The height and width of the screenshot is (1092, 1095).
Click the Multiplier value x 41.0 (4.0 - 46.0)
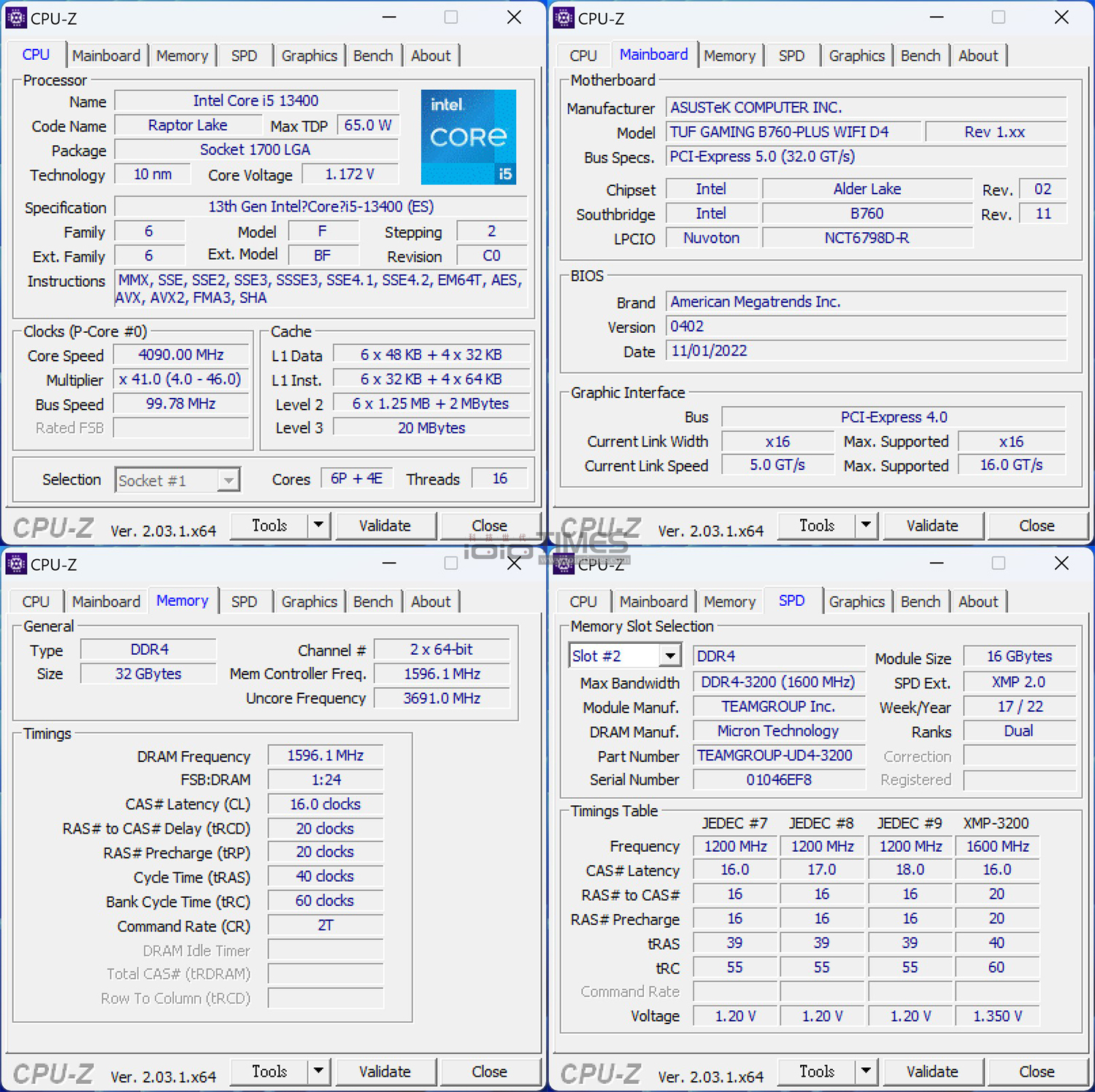pos(180,380)
